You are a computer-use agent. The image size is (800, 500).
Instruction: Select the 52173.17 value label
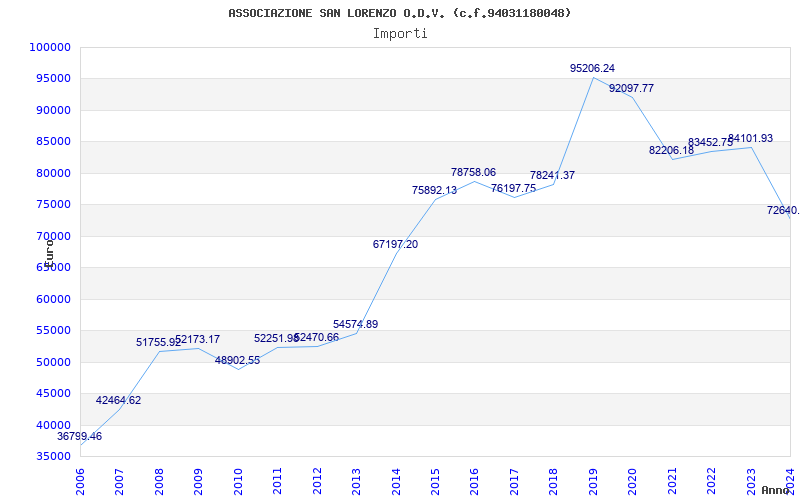point(197,339)
